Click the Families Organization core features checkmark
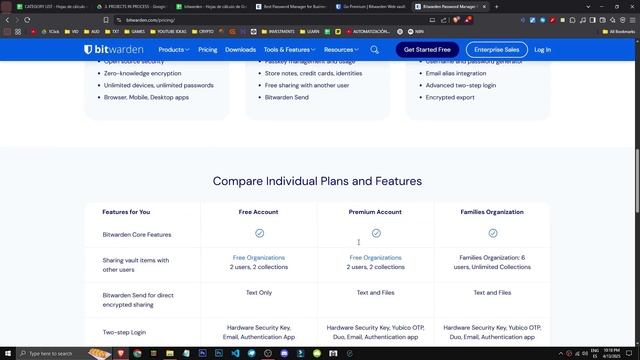Image resolution: width=640 pixels, height=360 pixels. pyautogui.click(x=493, y=233)
